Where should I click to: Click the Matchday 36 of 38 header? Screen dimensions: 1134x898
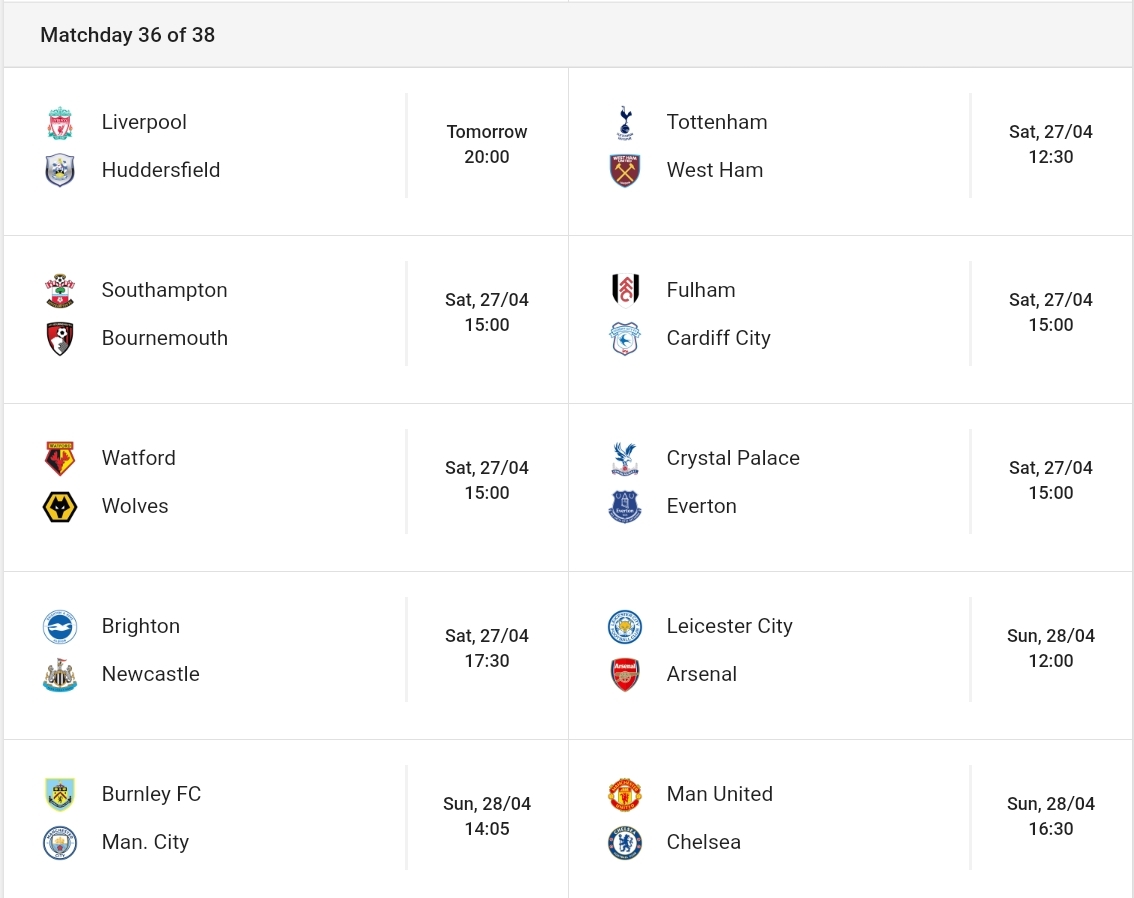(127, 35)
